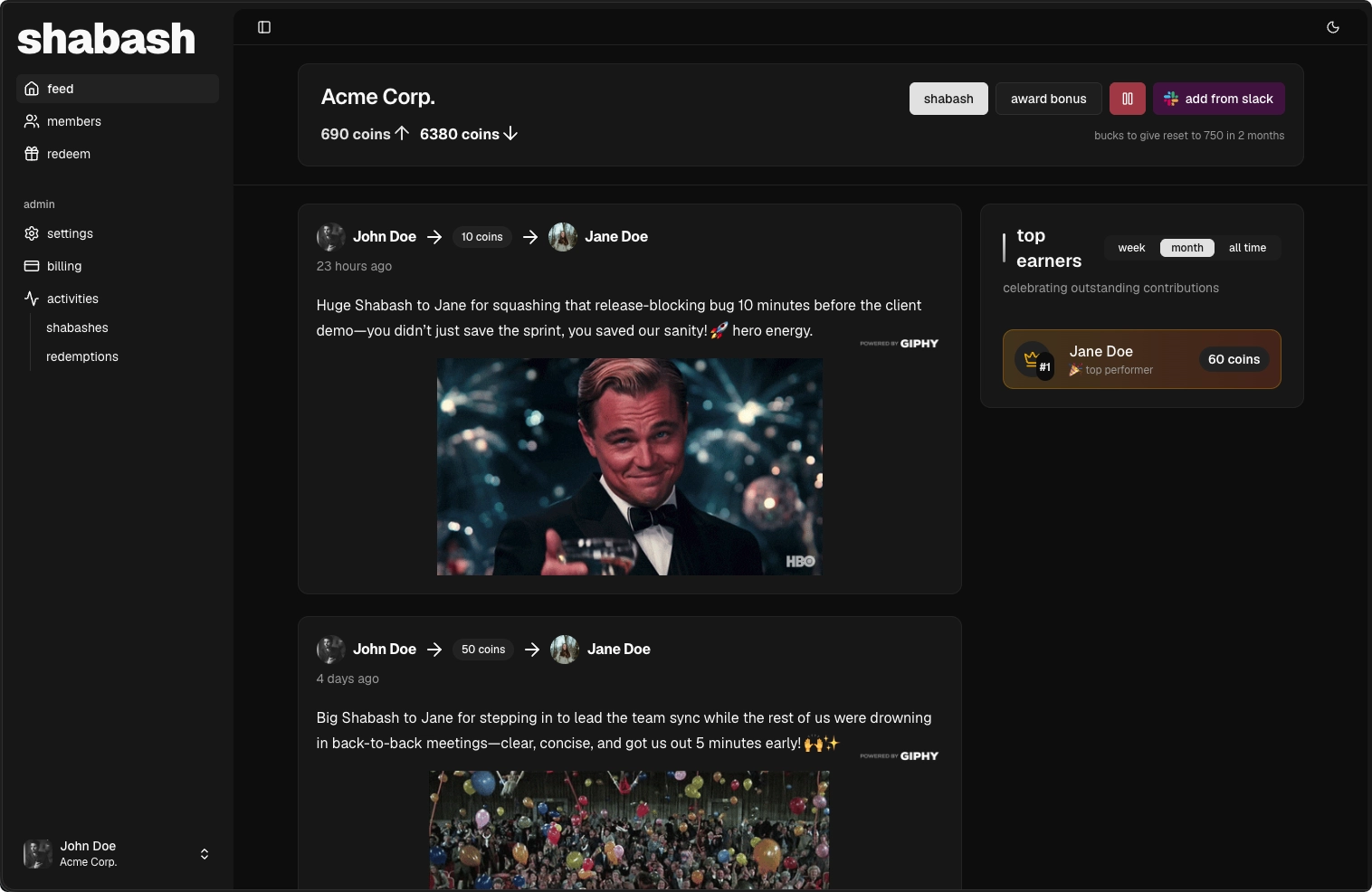Click the down arrow next to 6380 coins

click(510, 134)
